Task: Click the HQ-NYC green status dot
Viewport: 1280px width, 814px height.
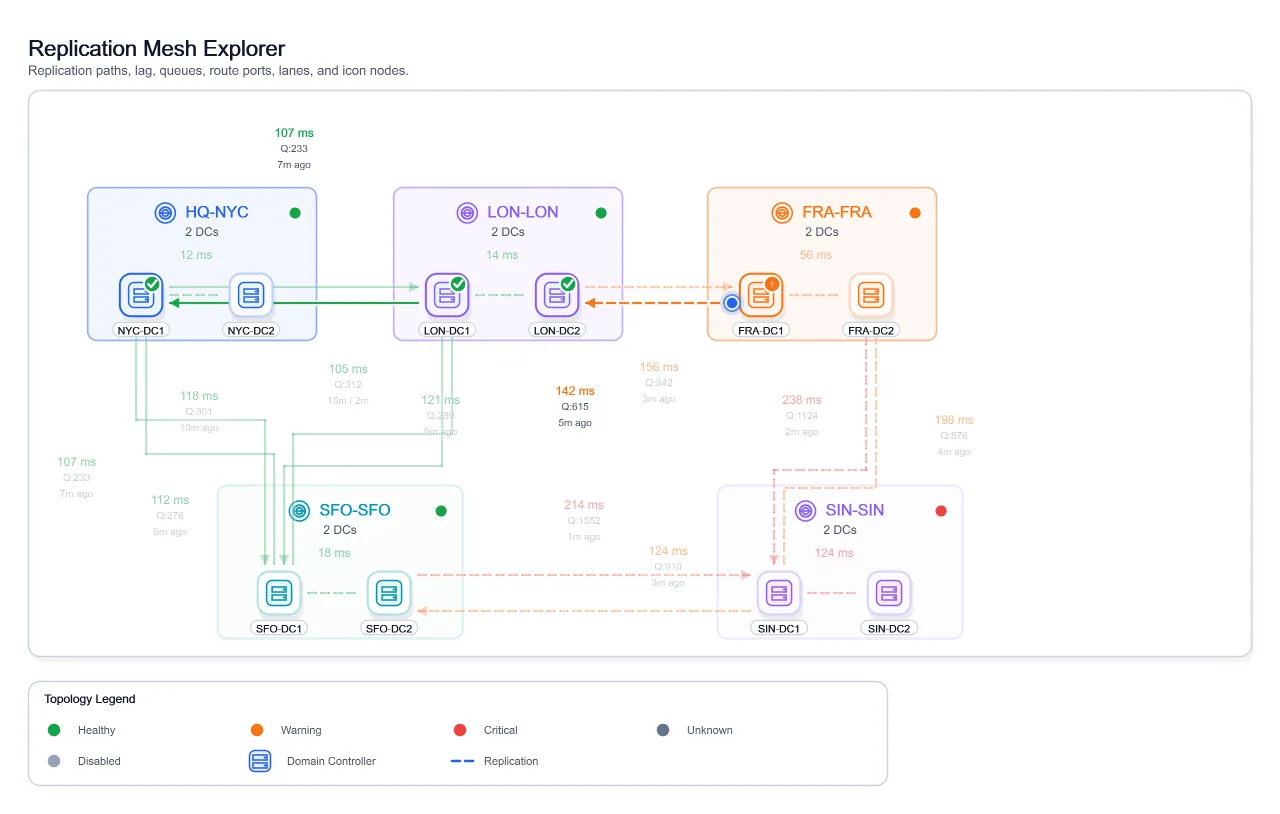Action: 295,213
